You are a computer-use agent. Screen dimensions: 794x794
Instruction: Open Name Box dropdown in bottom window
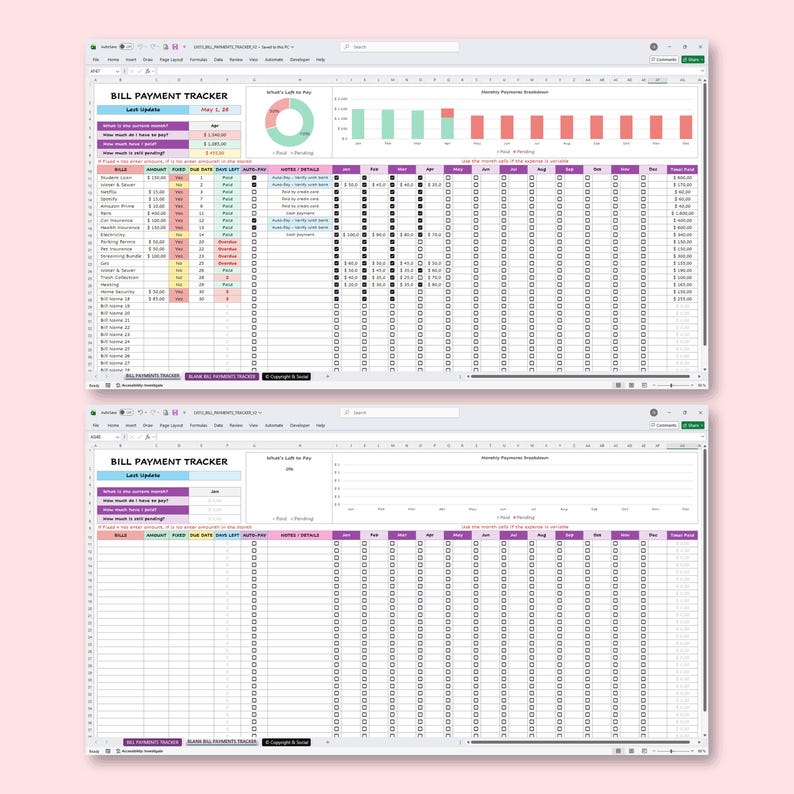tap(117, 437)
